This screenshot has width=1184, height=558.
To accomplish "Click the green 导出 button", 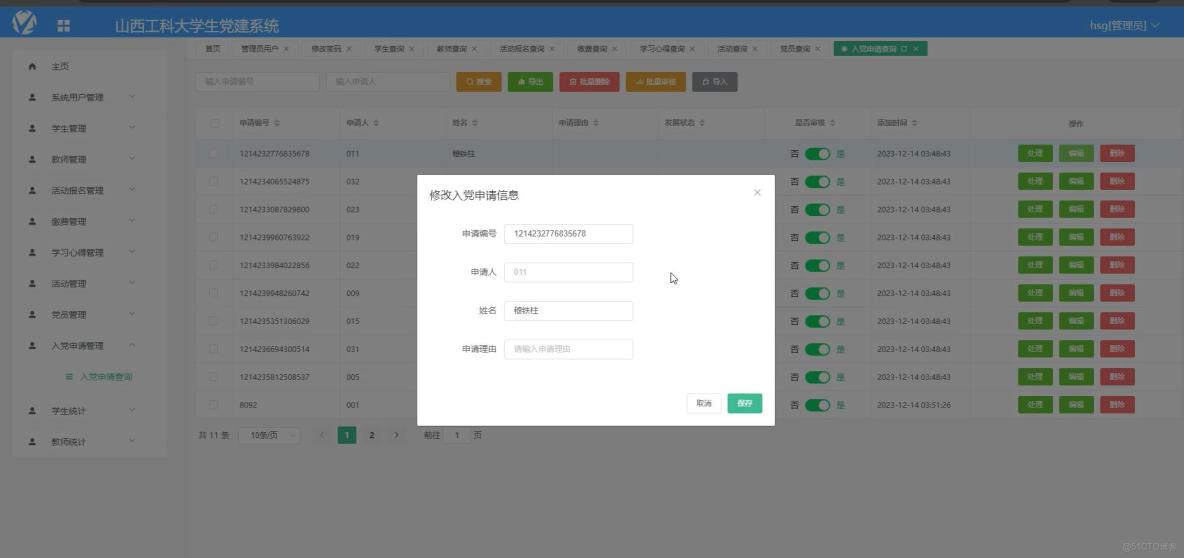I will coord(530,82).
